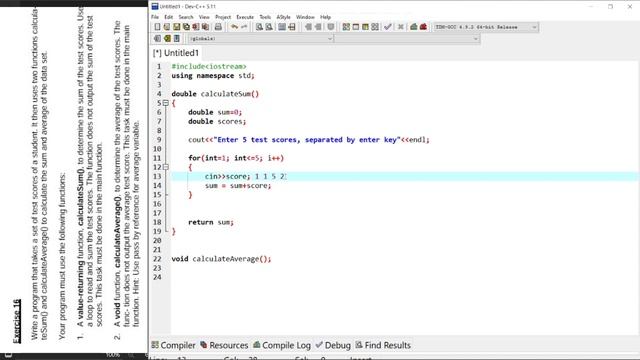Click the Goto Bookmarks icon
This screenshot has height=360, width=640.
coord(176,38)
